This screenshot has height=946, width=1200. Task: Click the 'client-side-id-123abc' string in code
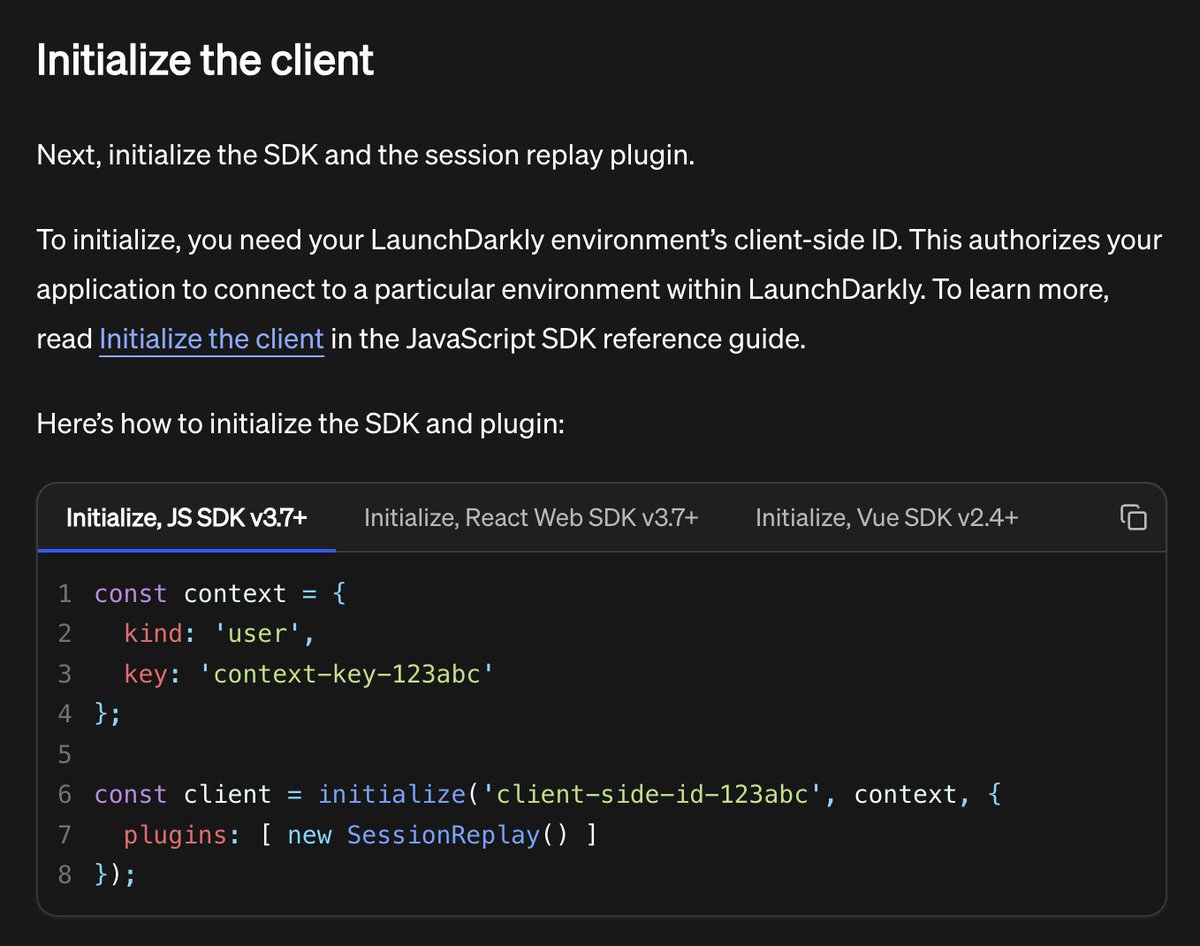pos(653,794)
